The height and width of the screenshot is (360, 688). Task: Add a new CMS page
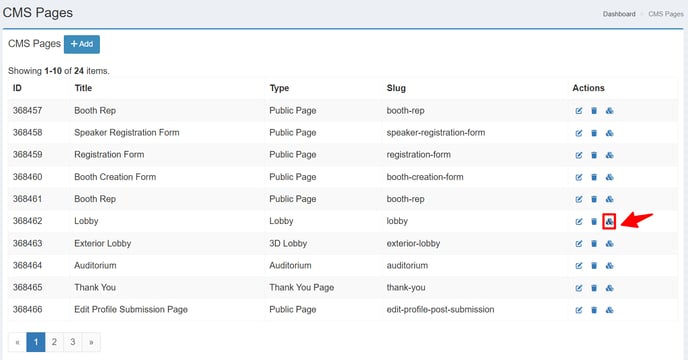point(82,44)
